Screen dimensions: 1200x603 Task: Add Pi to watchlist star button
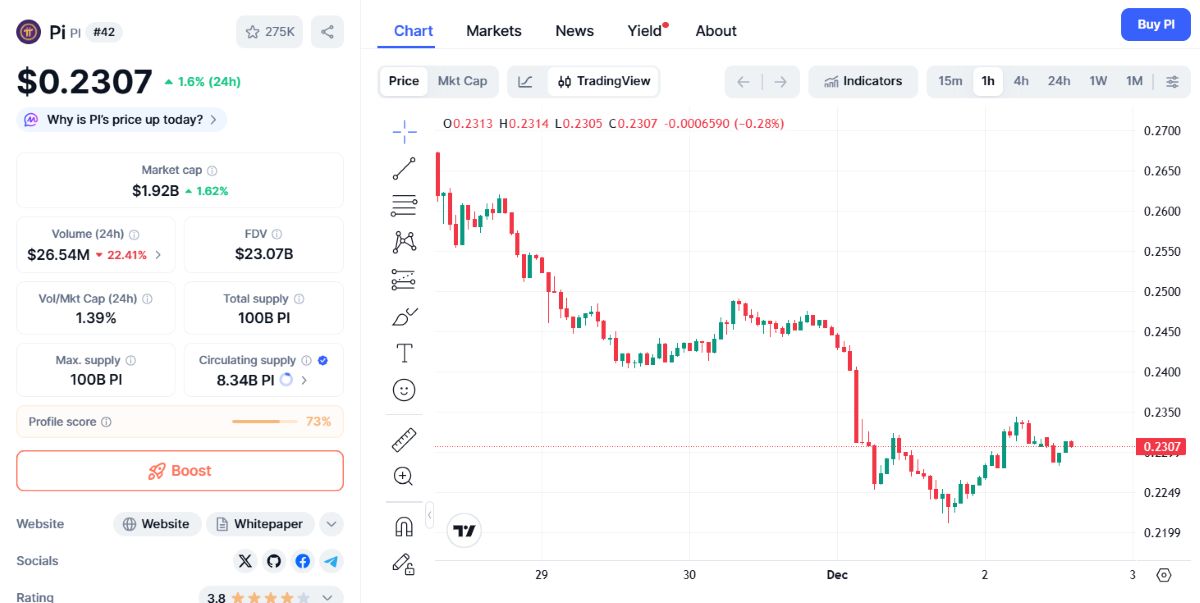point(269,32)
